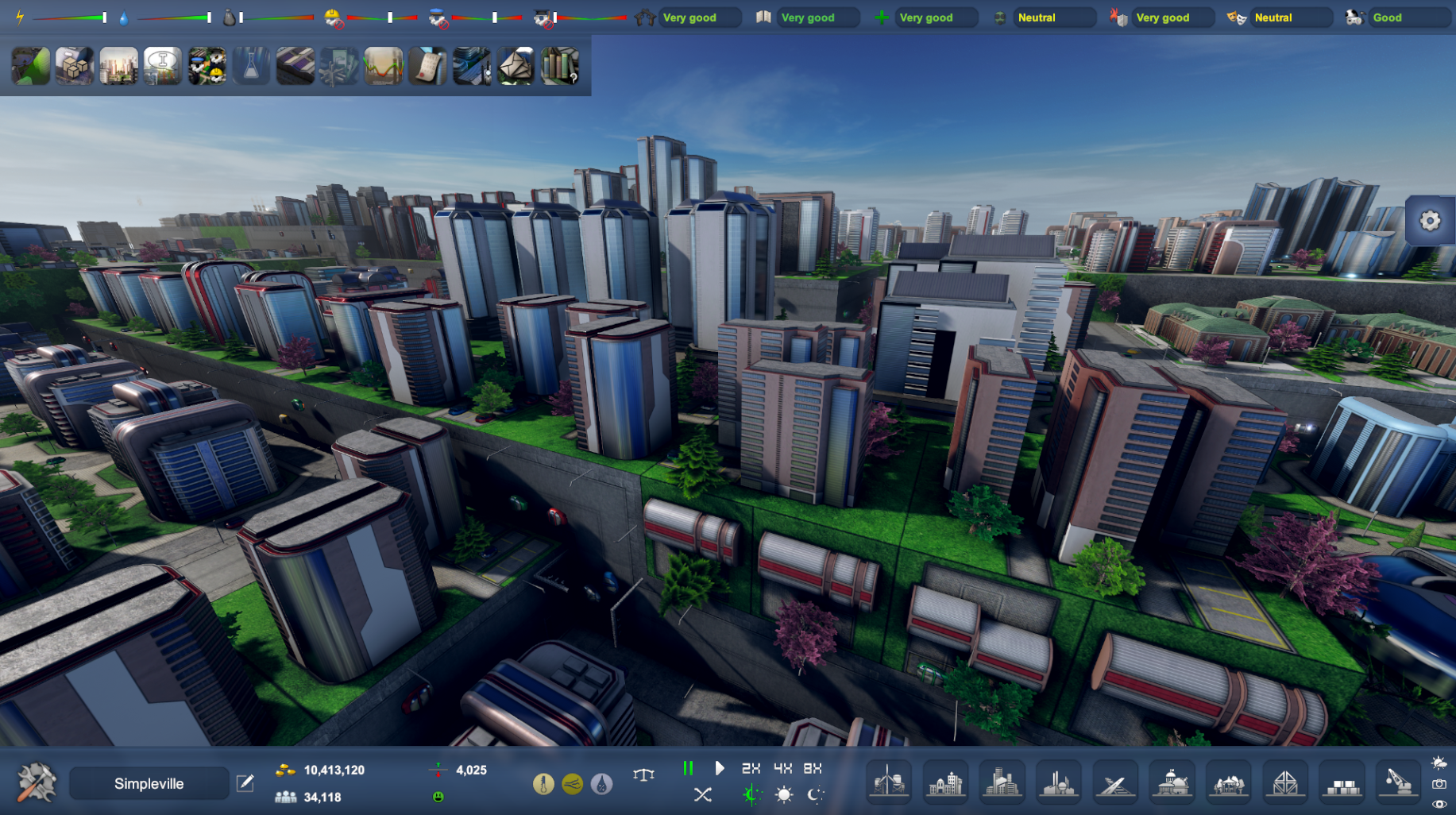Select the demolition crane tool
This screenshot has height=815, width=1456.
(1398, 782)
